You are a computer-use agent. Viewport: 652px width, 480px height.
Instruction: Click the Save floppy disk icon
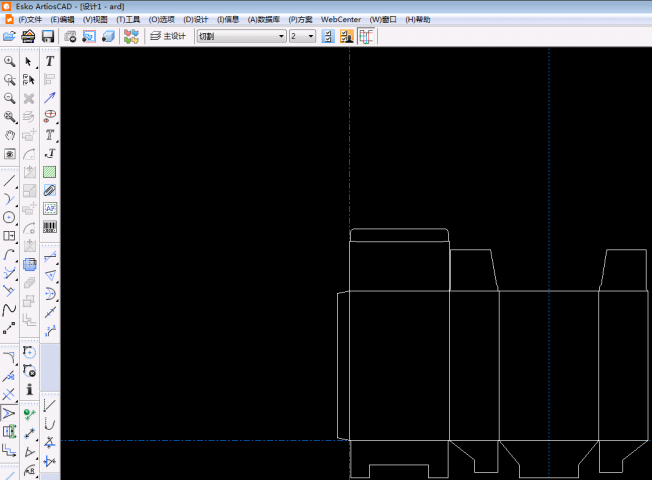tap(48, 37)
